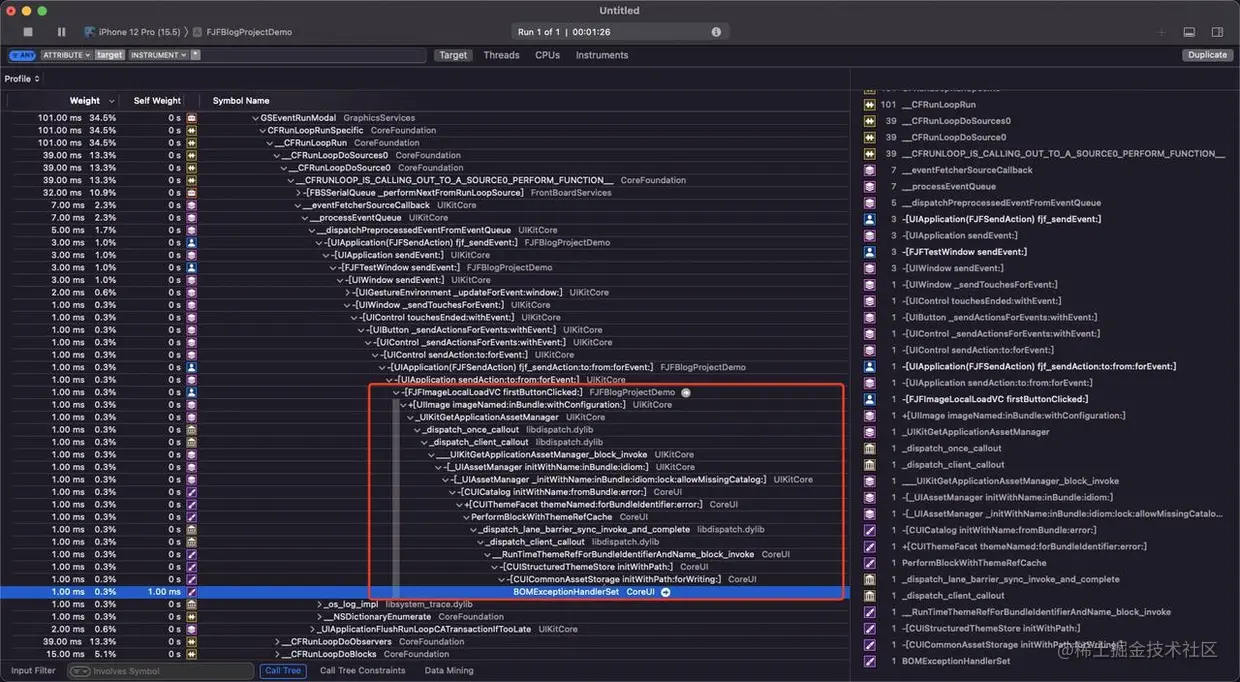The width and height of the screenshot is (1240, 682).
Task: Click user icon in -[FJFTestWindow sendEvent:] tree row
Action: point(192,267)
